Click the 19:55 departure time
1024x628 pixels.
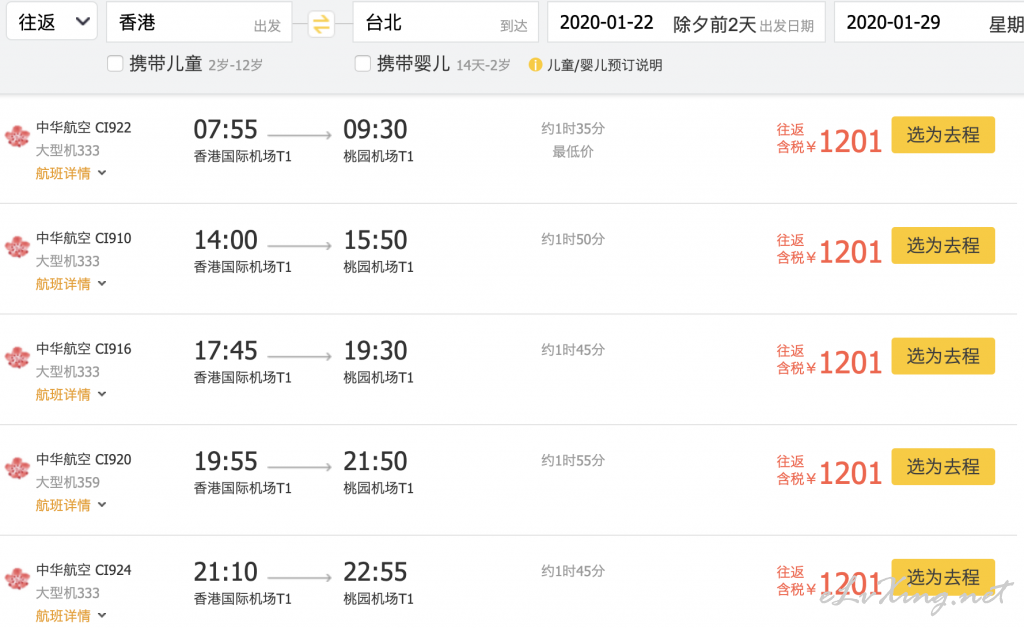[226, 462]
